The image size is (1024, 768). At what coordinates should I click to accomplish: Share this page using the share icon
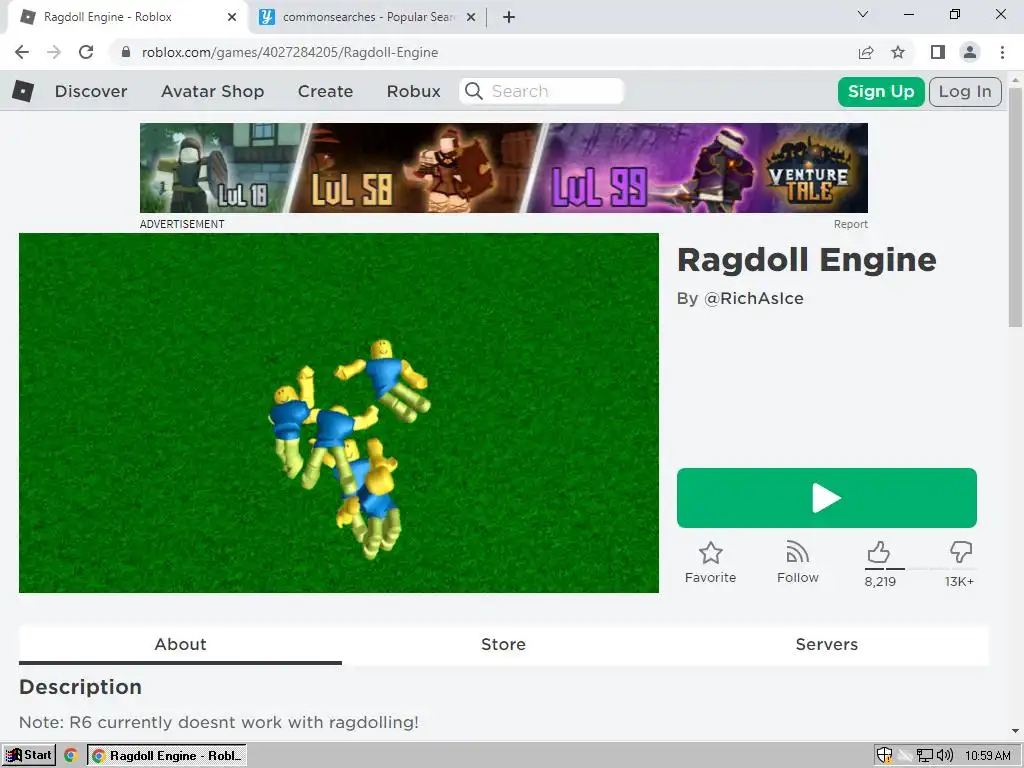tap(866, 52)
